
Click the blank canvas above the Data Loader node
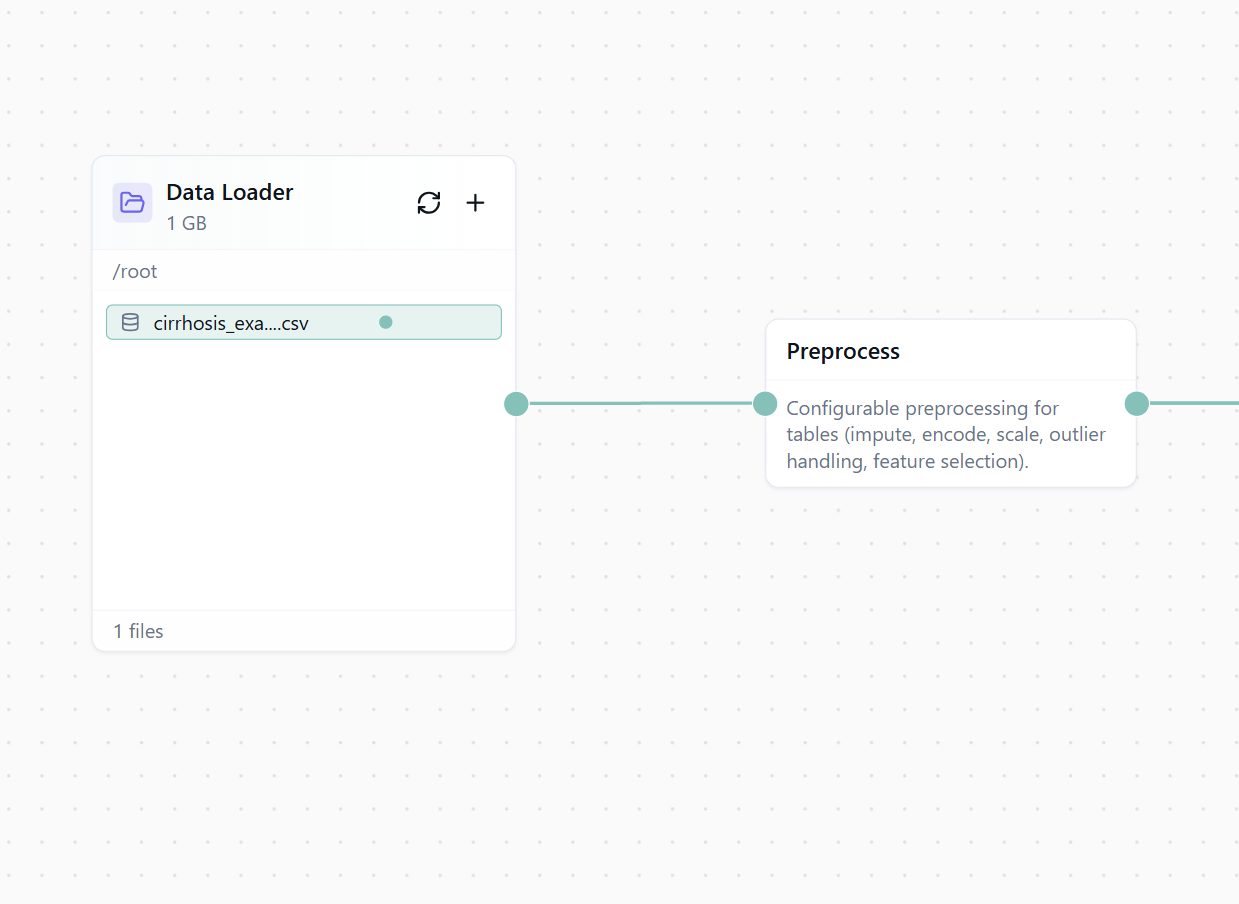point(300,80)
